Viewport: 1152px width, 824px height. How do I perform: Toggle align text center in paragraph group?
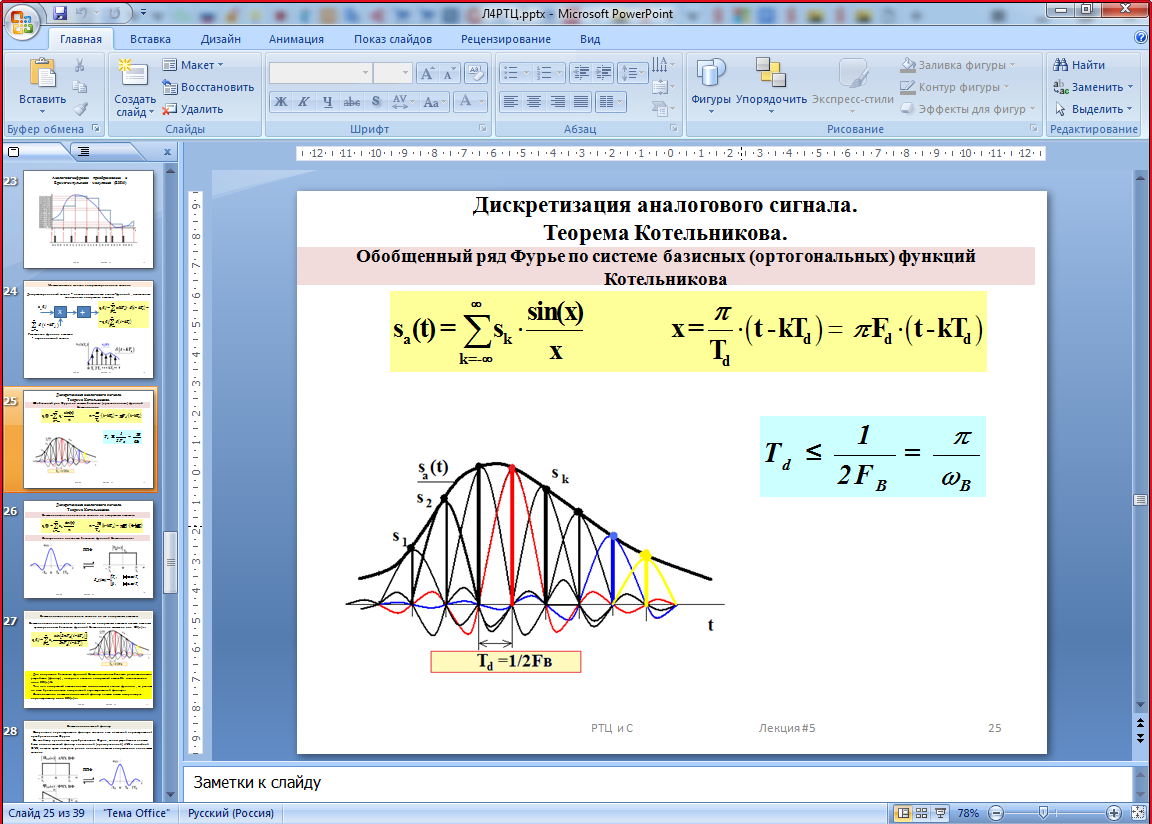tap(534, 101)
